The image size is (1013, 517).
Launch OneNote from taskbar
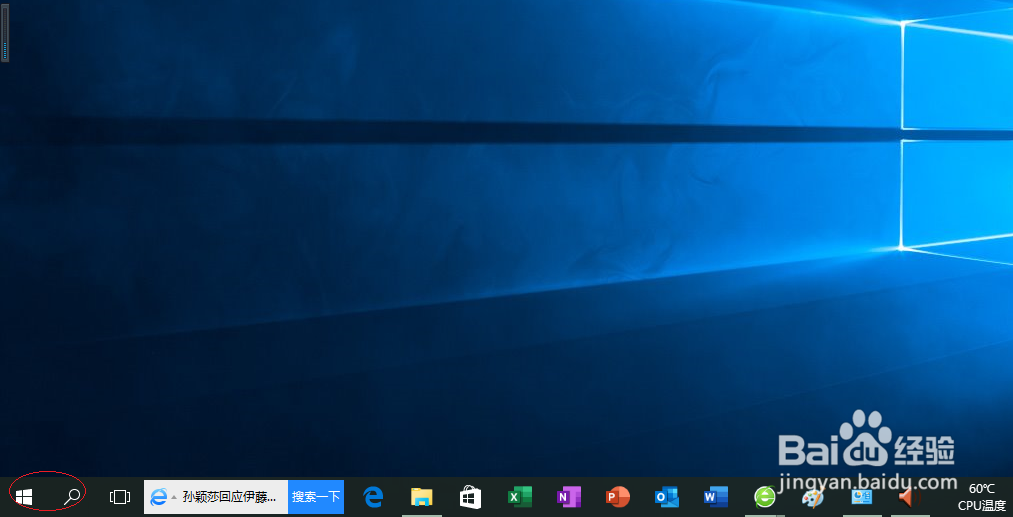pyautogui.click(x=569, y=497)
